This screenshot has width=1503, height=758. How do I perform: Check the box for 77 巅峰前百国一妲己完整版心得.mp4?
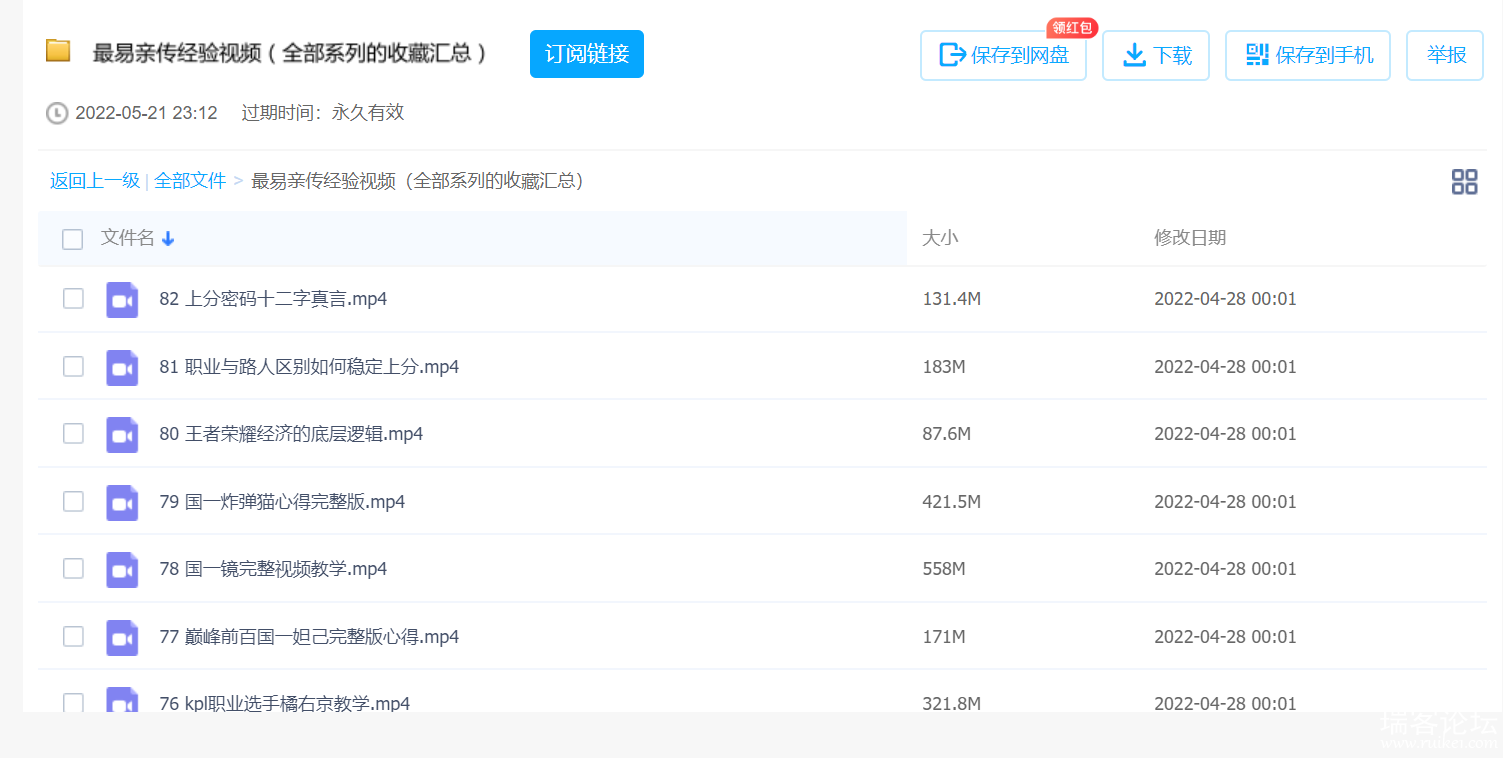tap(73, 636)
